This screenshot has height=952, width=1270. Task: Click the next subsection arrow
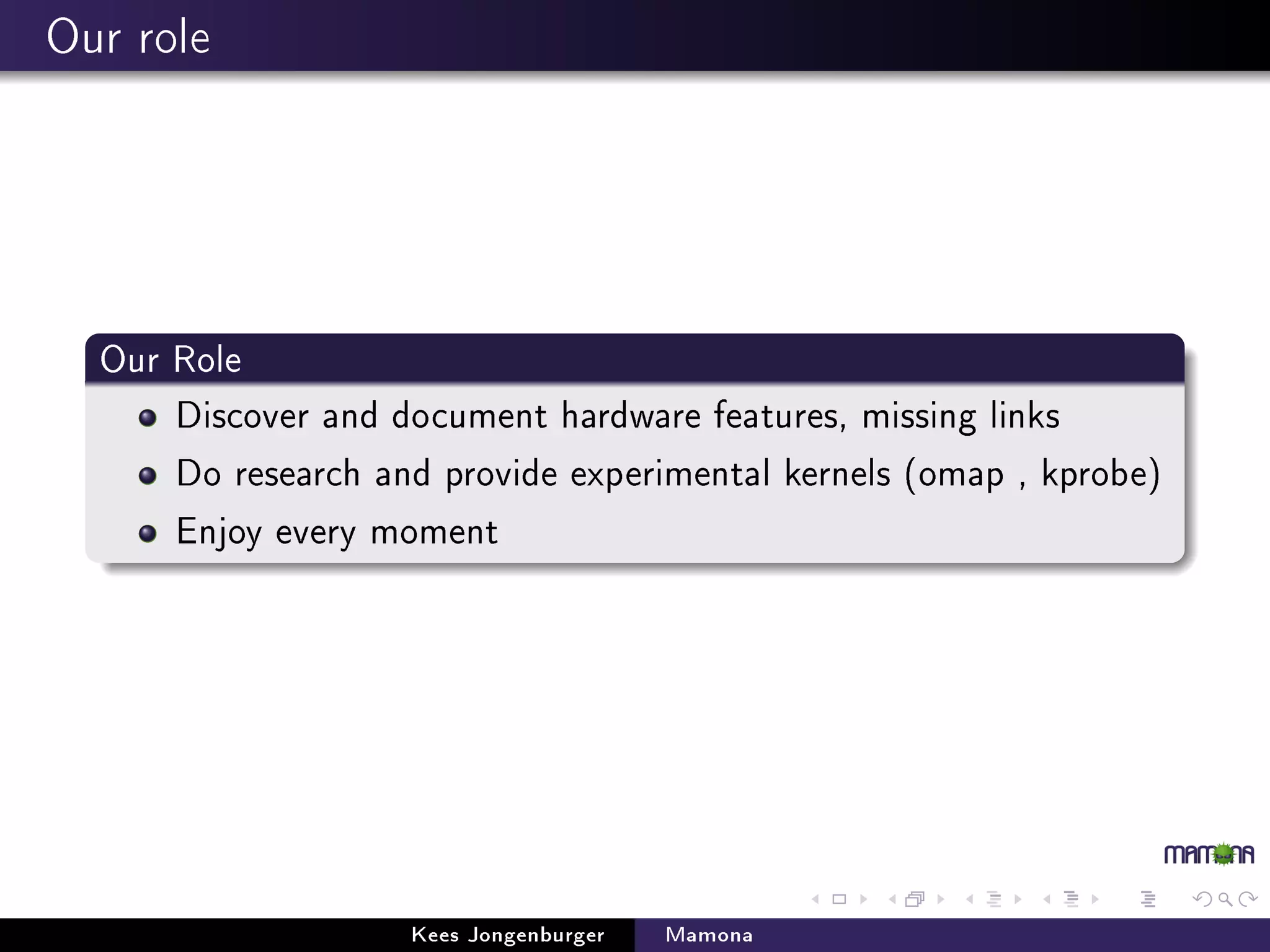pyautogui.click(x=1018, y=899)
